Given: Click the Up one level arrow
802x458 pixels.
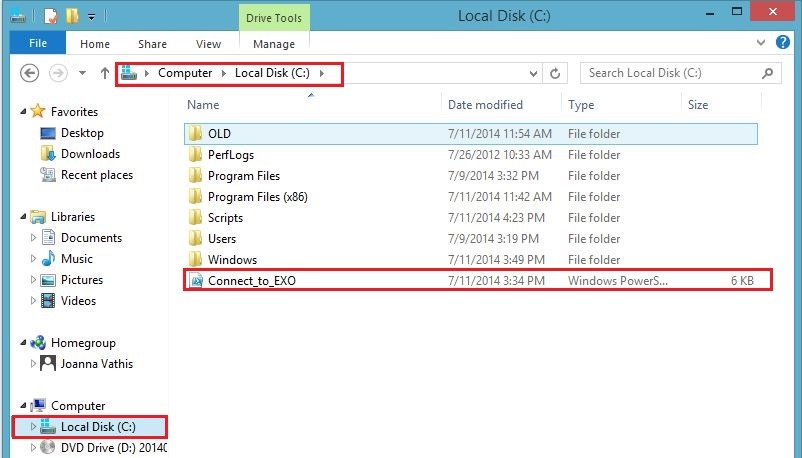Looking at the screenshot, I should click(105, 73).
